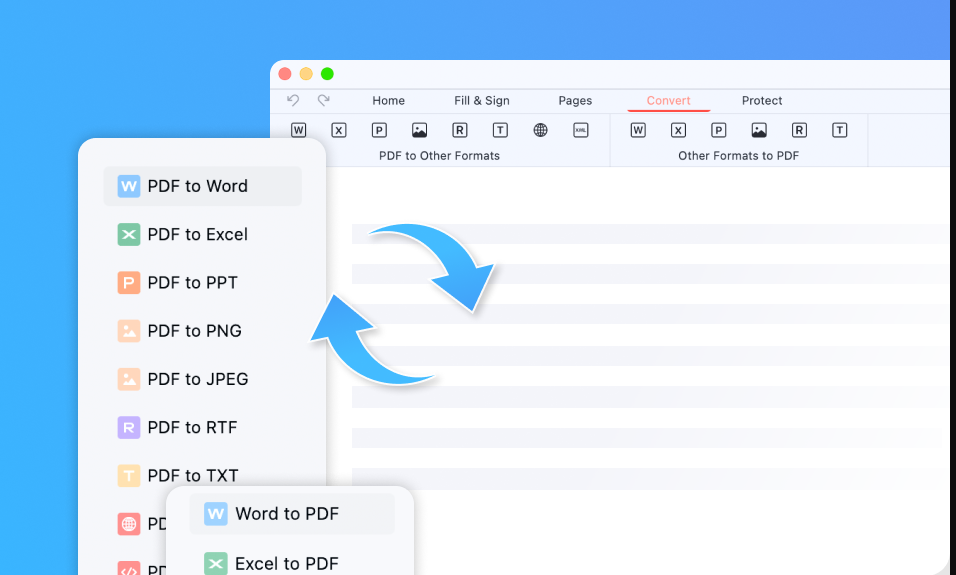Click the Redo arrow icon

tap(324, 100)
